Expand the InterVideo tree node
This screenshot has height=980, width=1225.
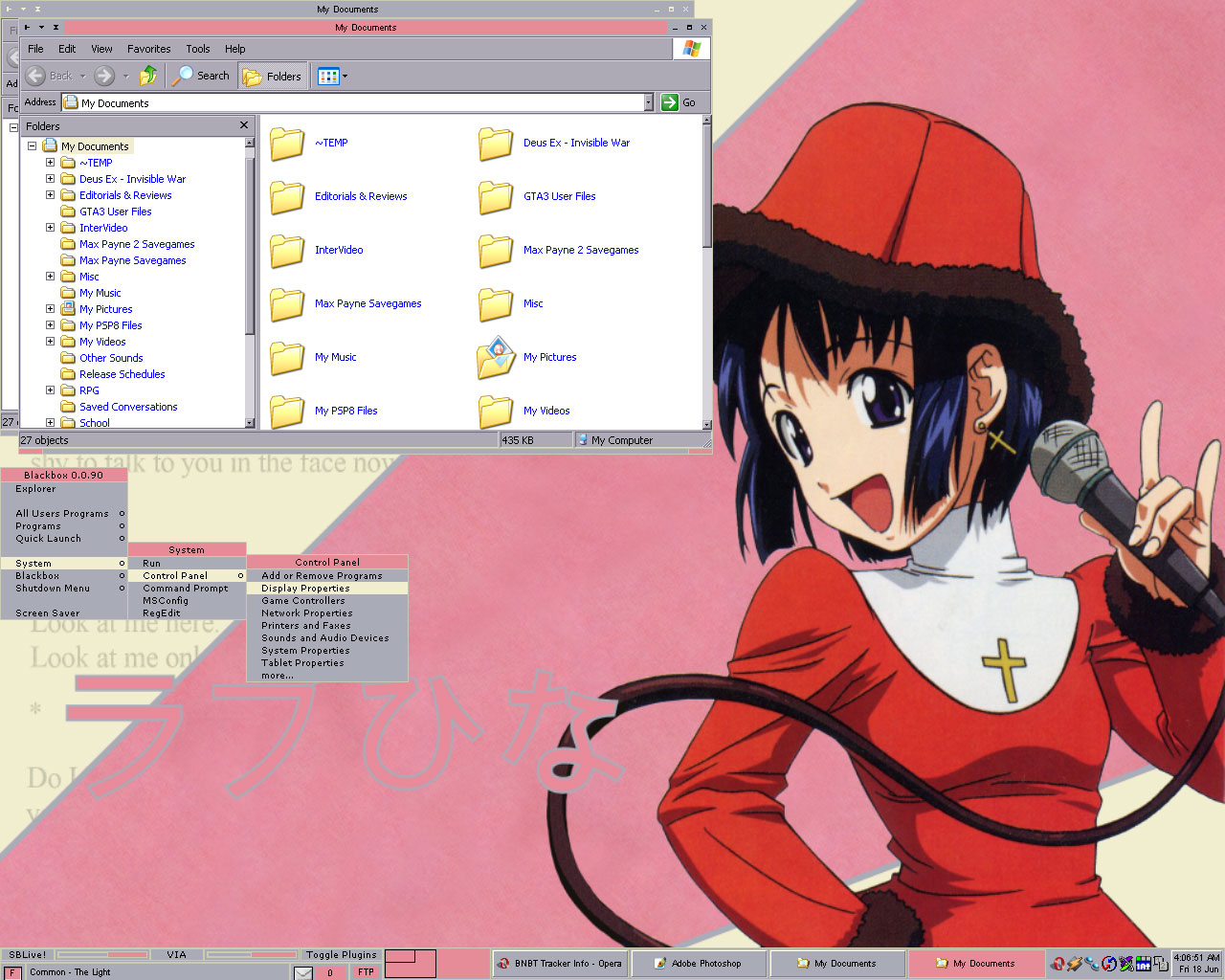click(50, 228)
